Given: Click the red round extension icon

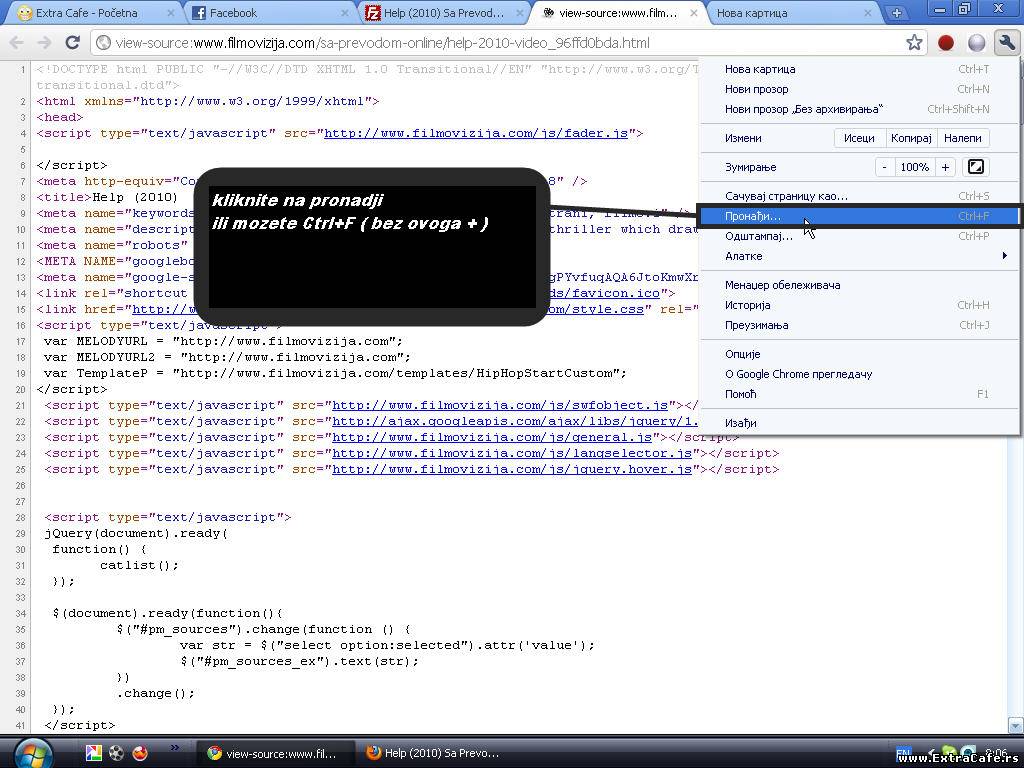Looking at the screenshot, I should click(x=946, y=43).
